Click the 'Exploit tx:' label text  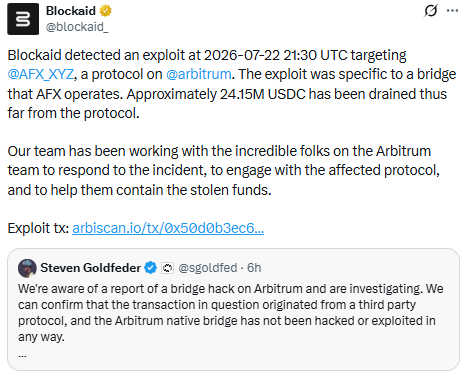[x=38, y=228]
